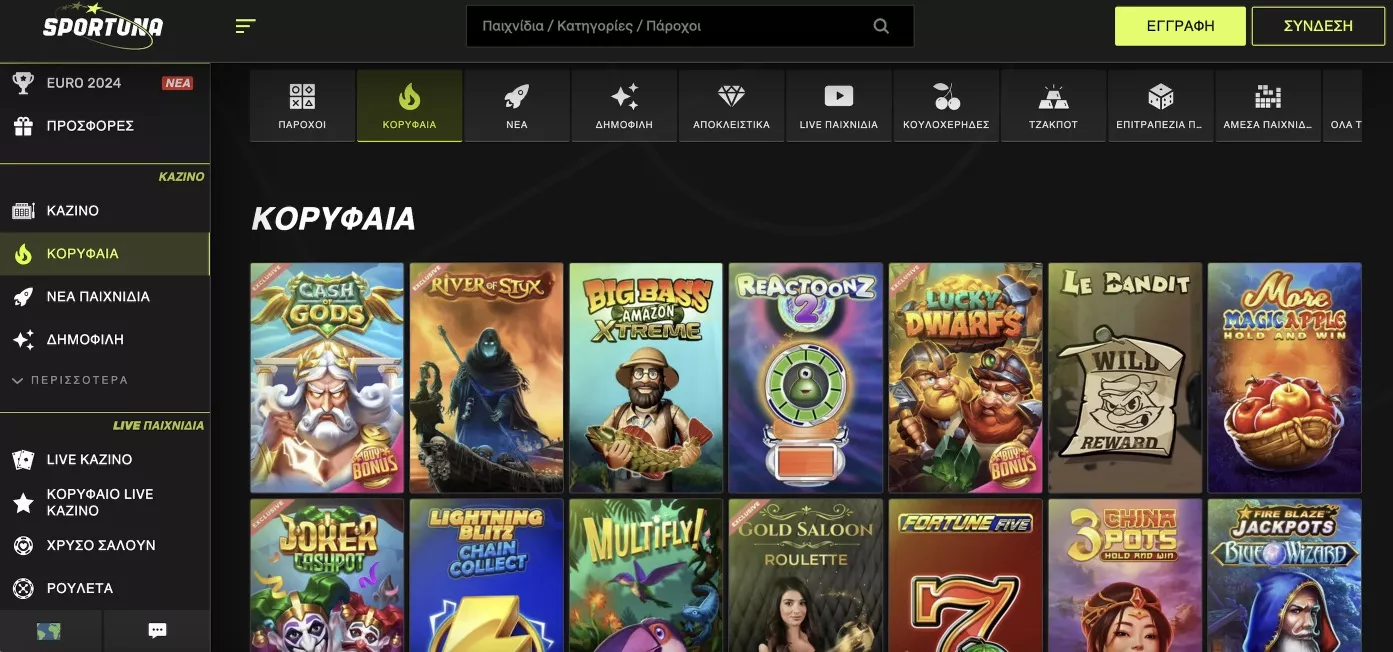
Task: Open the live chat bubble icon
Action: [157, 631]
